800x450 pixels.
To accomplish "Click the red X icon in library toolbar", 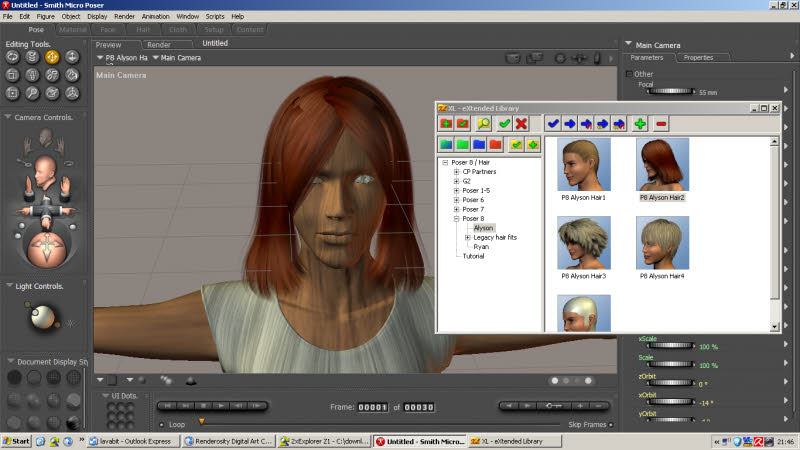I will 521,123.
